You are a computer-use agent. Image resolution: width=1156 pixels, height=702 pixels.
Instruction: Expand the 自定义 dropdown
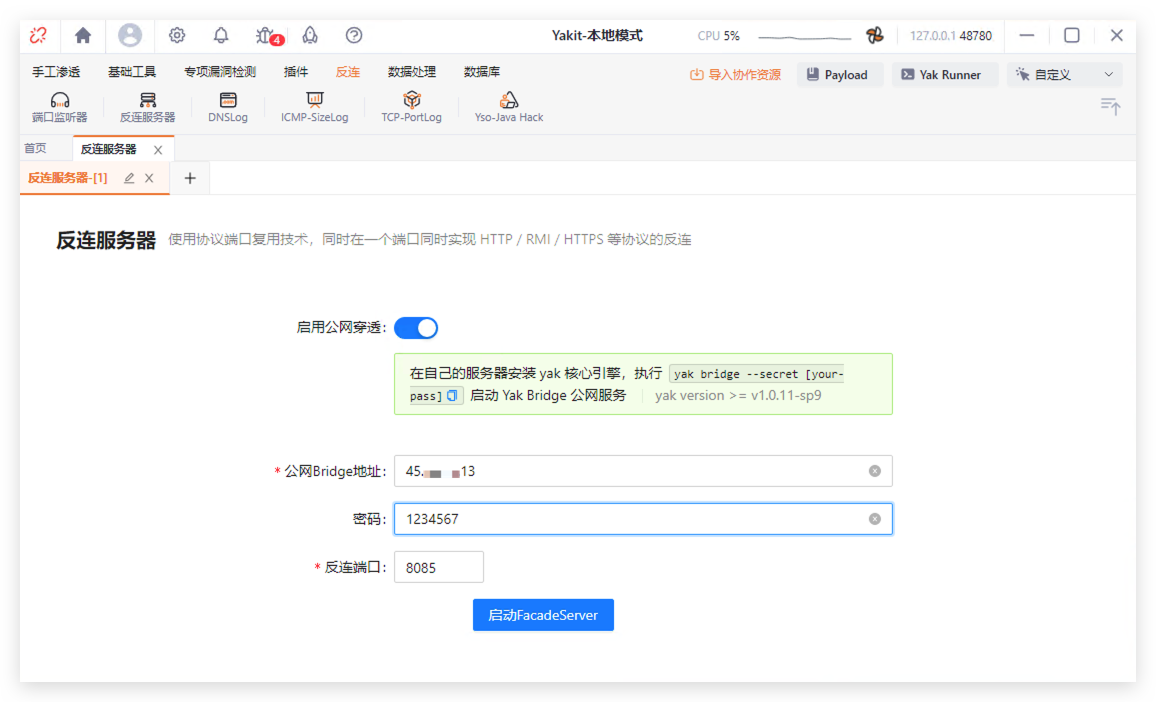coord(1064,75)
